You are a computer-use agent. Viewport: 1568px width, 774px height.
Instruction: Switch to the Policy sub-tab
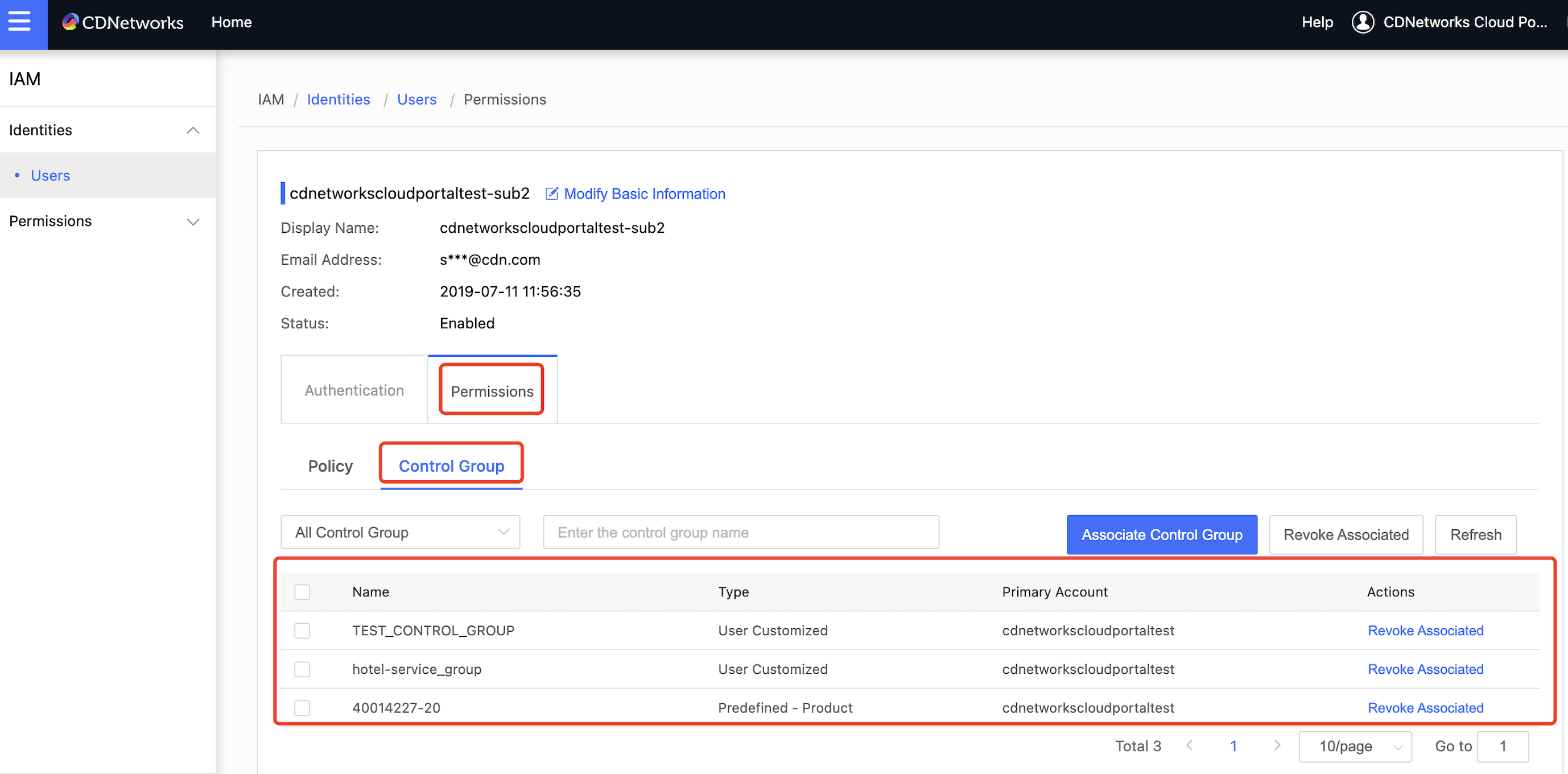330,466
